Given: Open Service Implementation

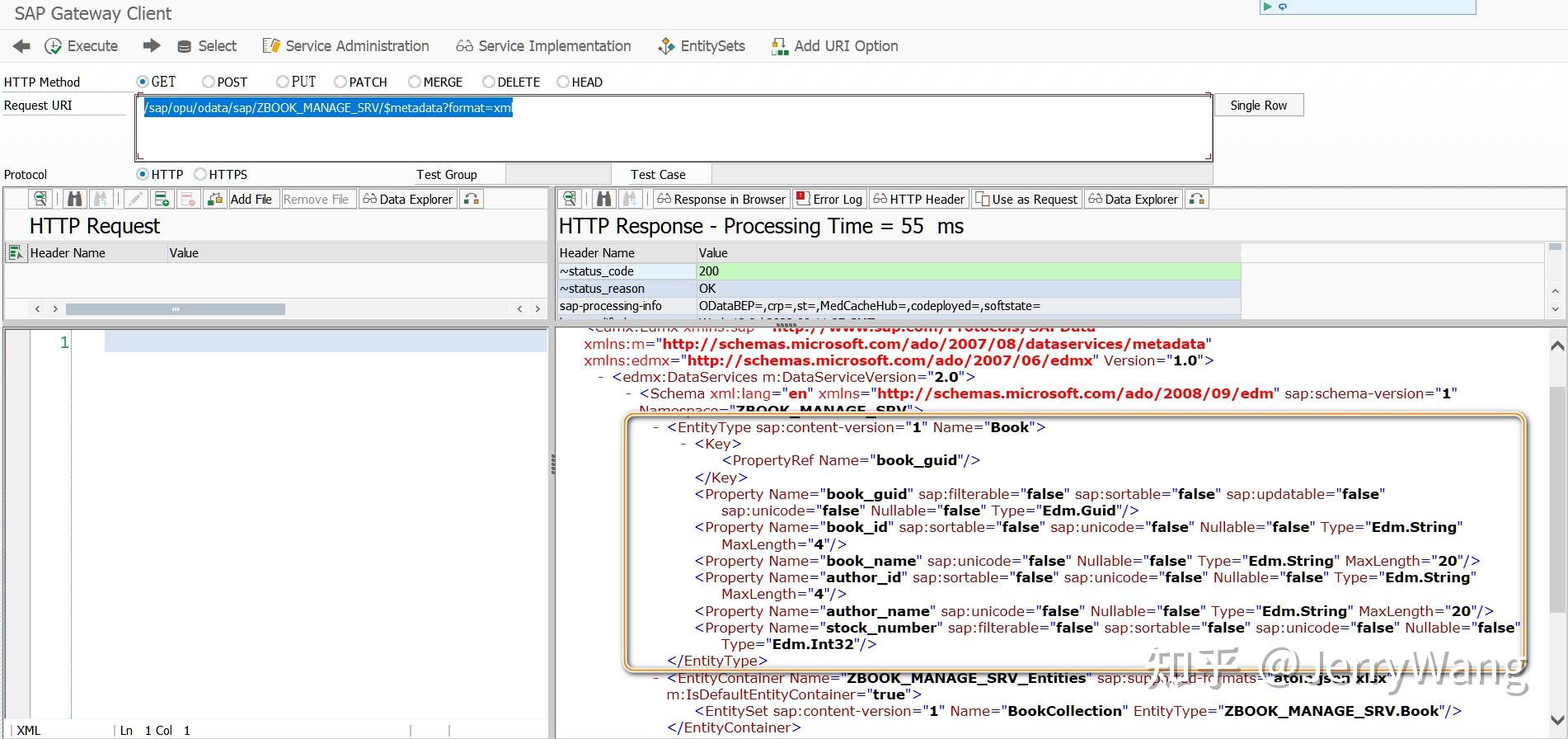Looking at the screenshot, I should [544, 46].
